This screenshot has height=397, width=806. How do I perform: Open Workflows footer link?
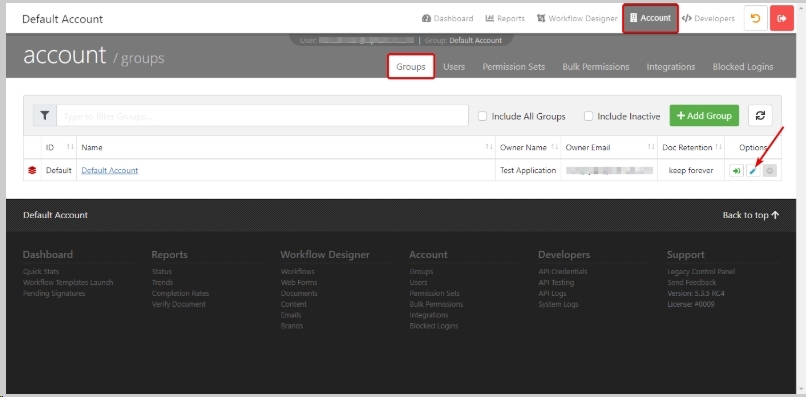pyautogui.click(x=298, y=272)
